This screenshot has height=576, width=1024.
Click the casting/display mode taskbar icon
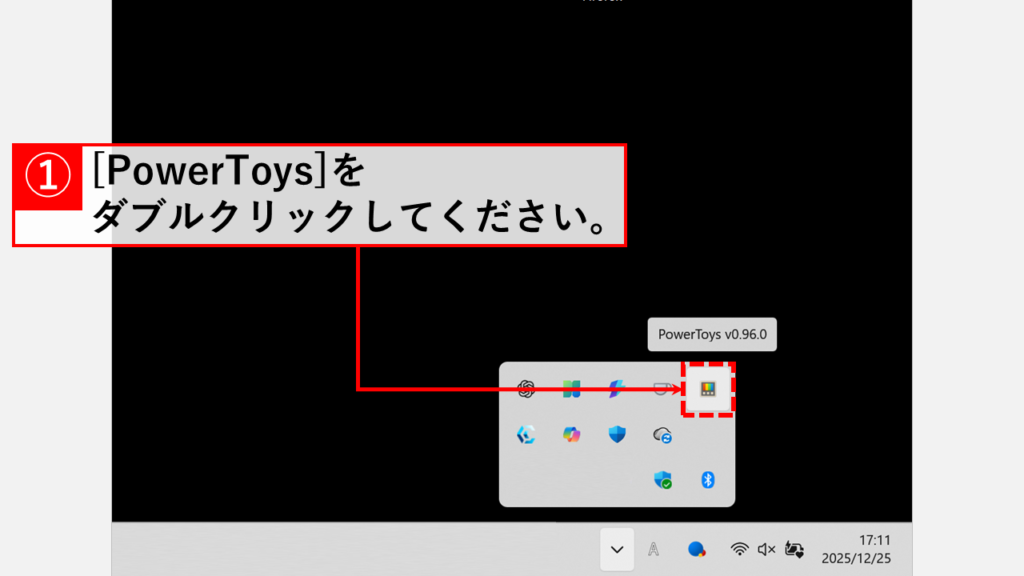(x=794, y=549)
